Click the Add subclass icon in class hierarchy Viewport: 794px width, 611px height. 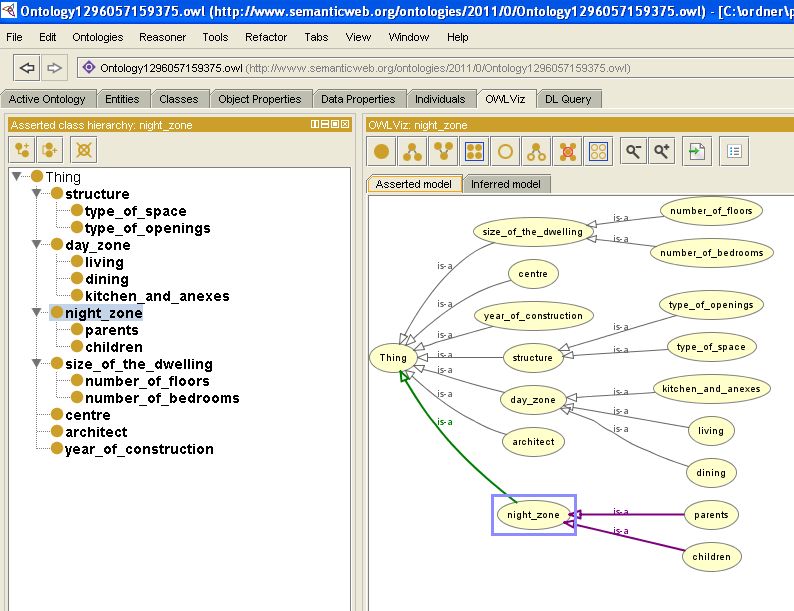pyautogui.click(x=21, y=150)
